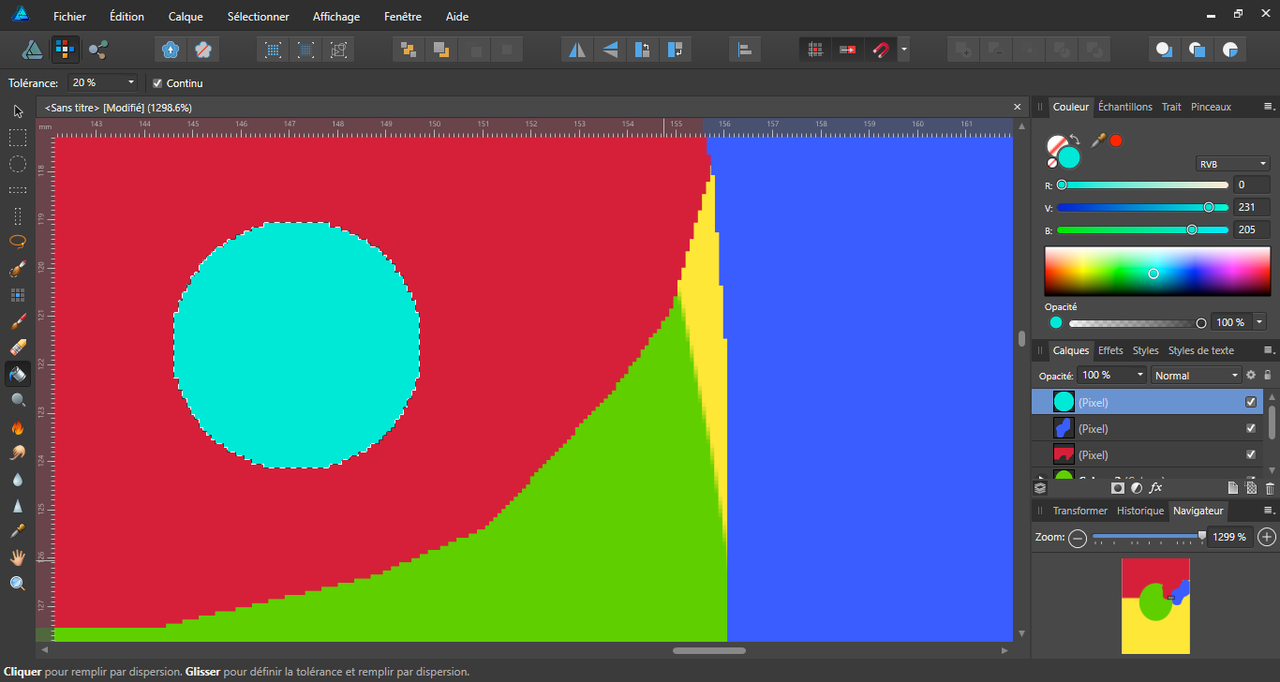Open layer effects fx icon
This screenshot has height=682, width=1280.
tap(1156, 488)
